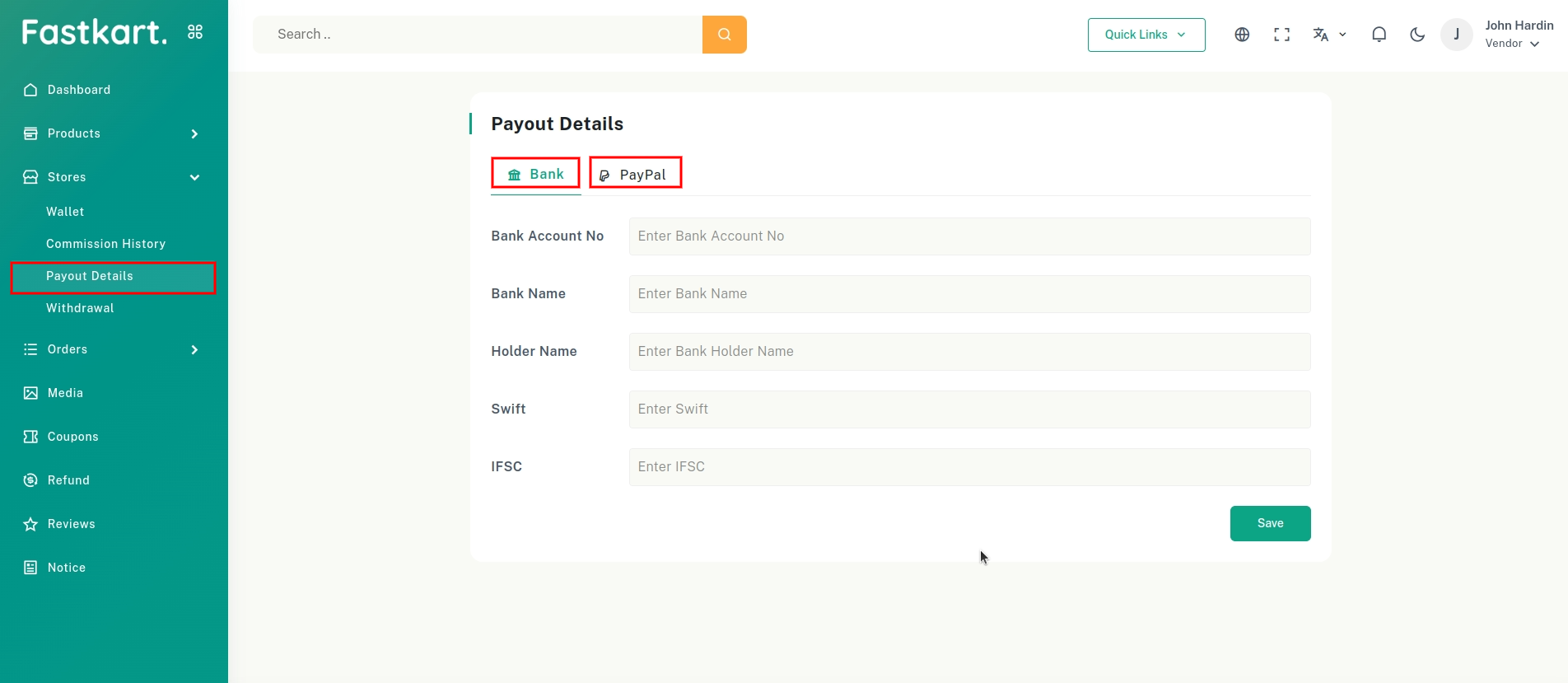Toggle dark mode with the moon icon
The width and height of the screenshot is (1568, 683).
pos(1417,35)
